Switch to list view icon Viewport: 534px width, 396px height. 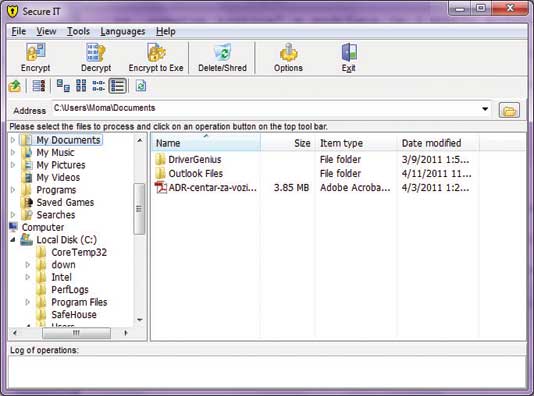[x=99, y=86]
